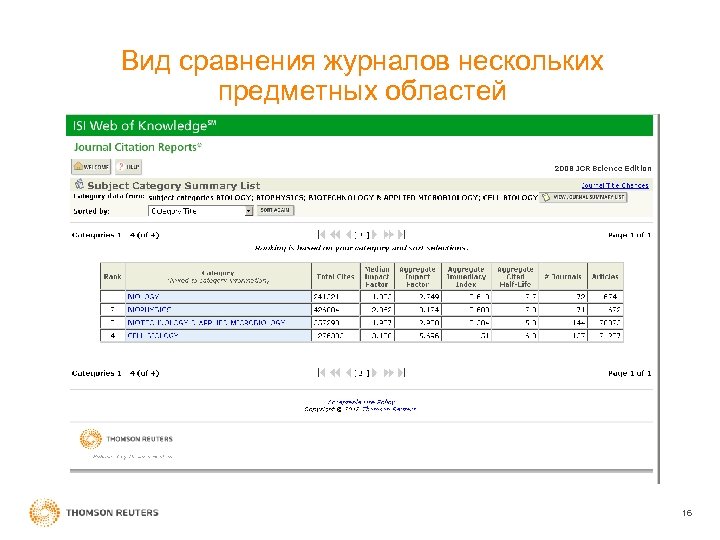720x540 pixels.
Task: Click the # Journals column header
Action: [563, 276]
